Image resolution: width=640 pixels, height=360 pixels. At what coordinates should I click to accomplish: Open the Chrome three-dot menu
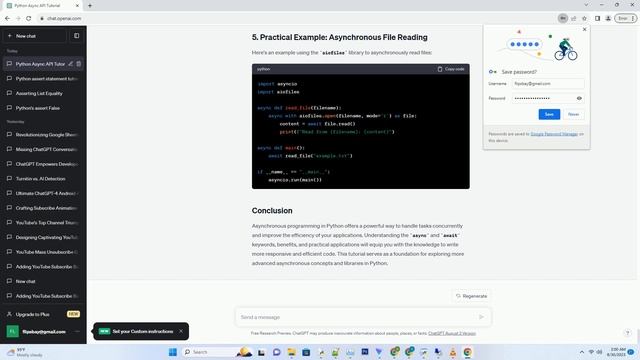click(x=633, y=18)
